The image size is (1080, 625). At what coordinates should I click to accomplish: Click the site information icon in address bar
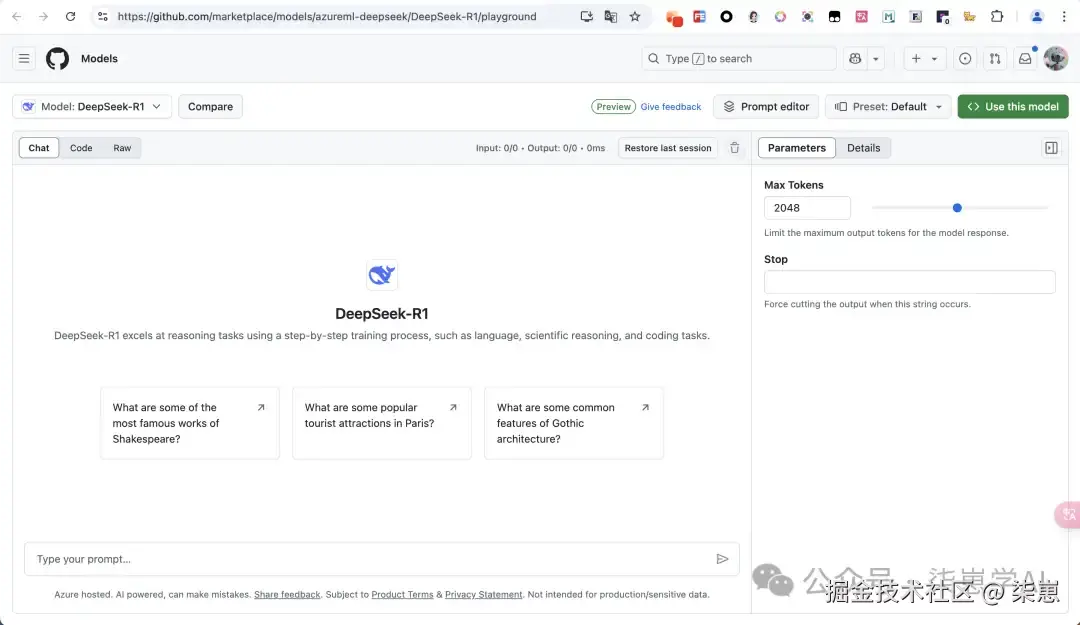point(103,17)
